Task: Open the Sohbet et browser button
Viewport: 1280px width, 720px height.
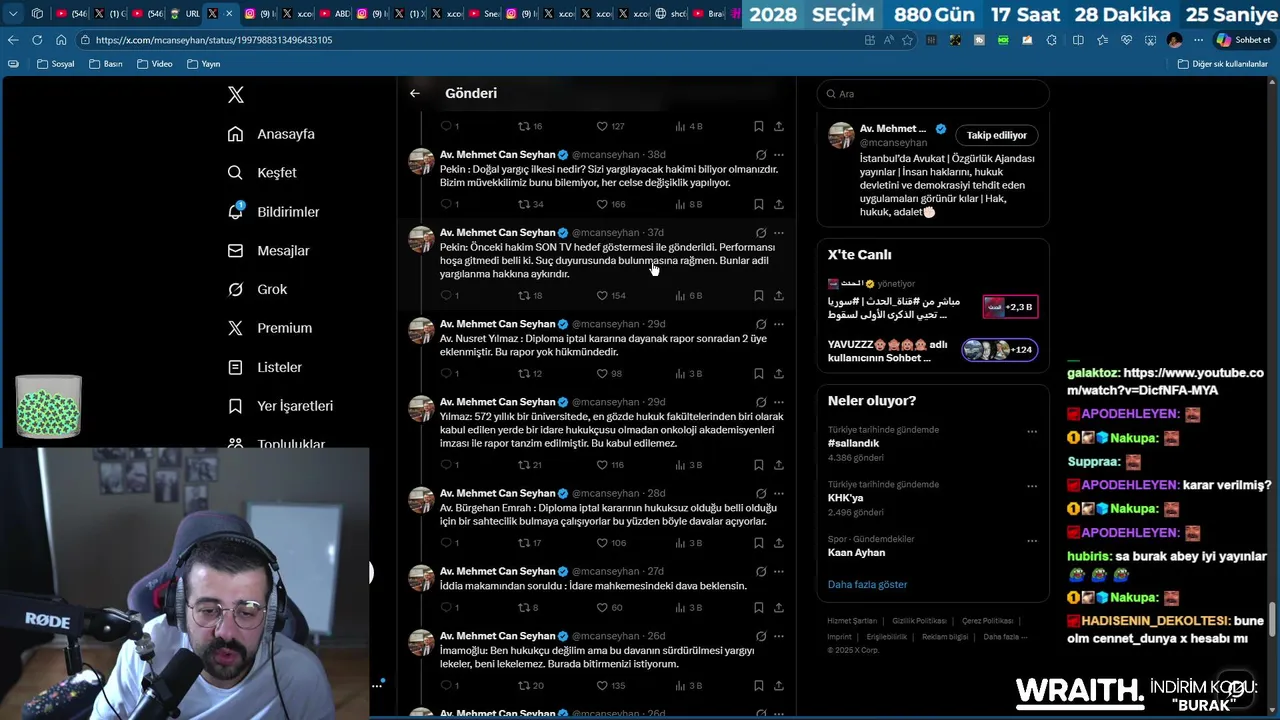Action: (1243, 40)
